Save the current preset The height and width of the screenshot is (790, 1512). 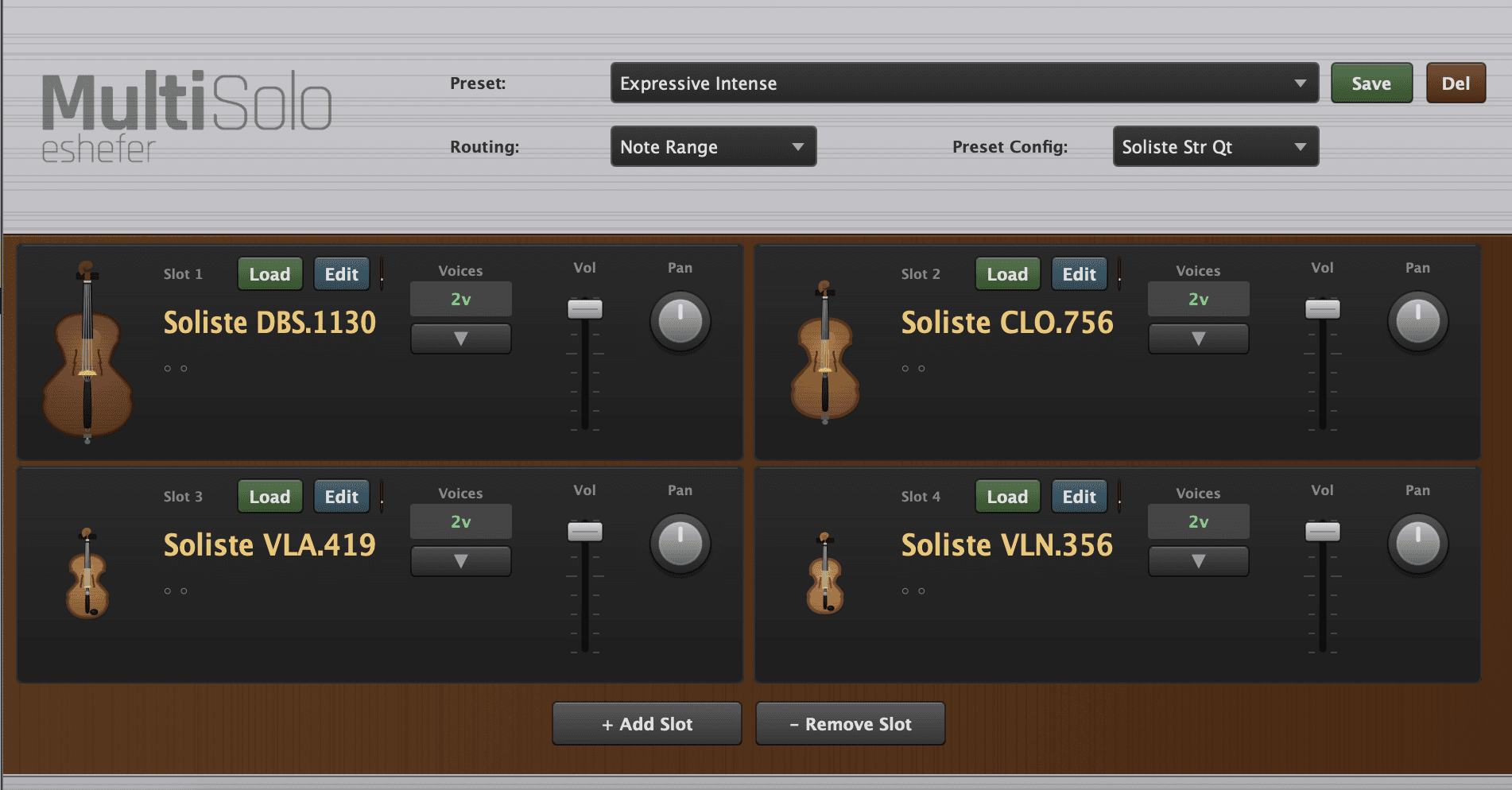(1371, 83)
